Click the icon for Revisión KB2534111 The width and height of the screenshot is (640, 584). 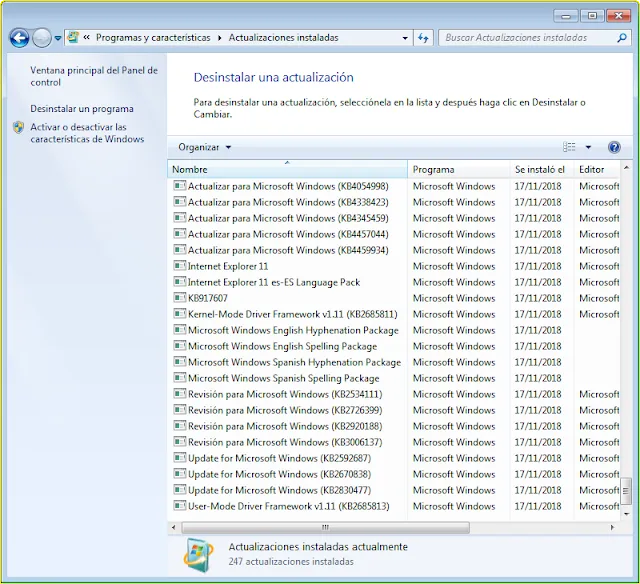[180, 393]
